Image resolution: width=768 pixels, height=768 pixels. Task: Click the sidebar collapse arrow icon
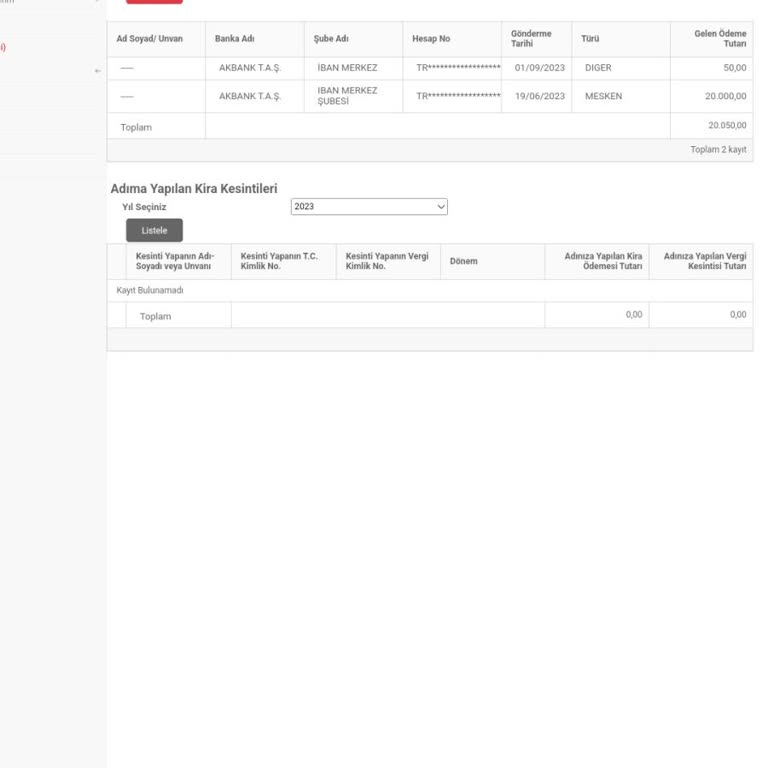(97, 71)
